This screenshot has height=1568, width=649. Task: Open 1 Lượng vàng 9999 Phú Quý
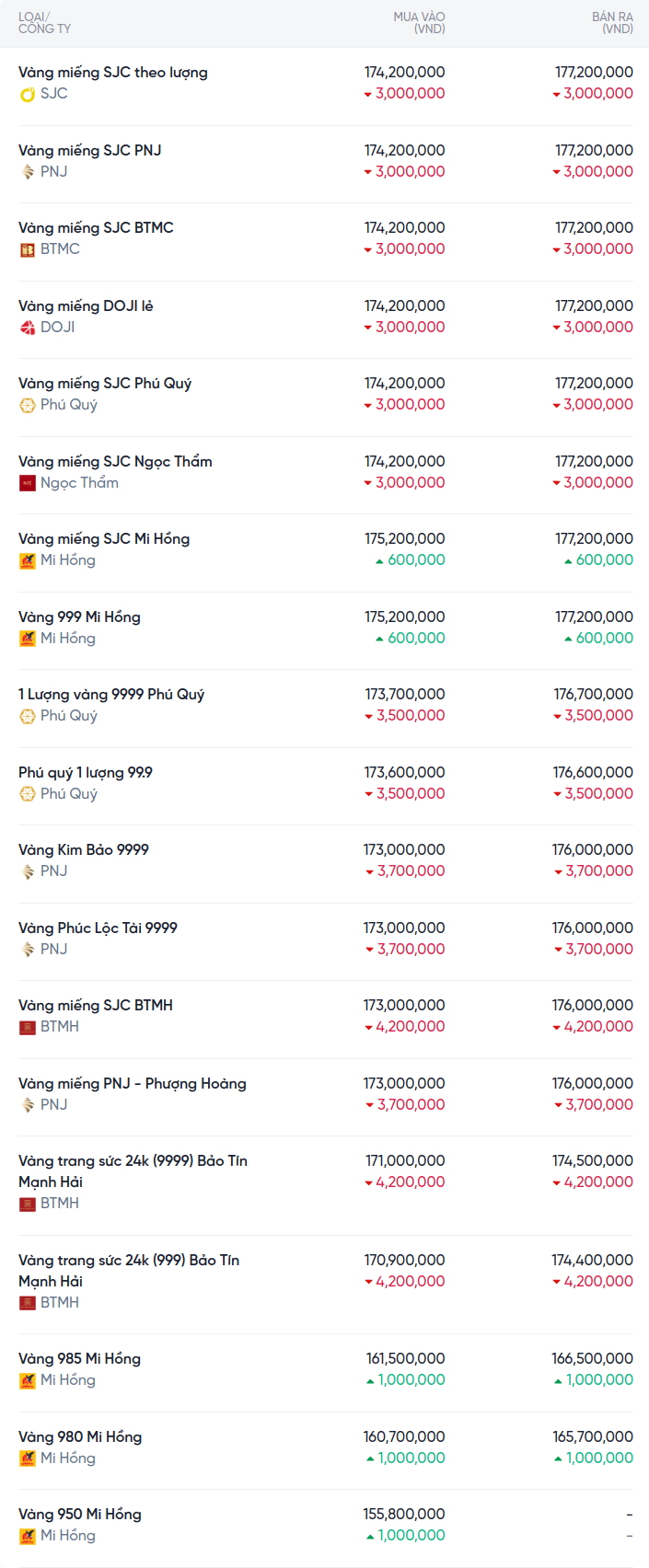point(111,695)
